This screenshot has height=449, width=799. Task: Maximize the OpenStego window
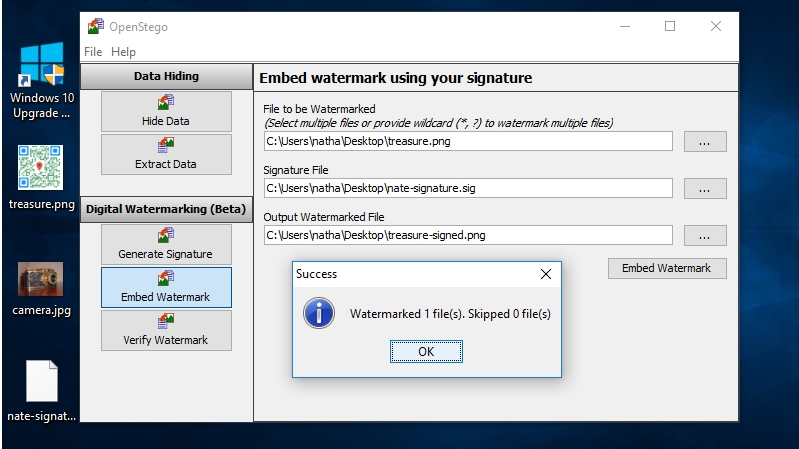click(x=670, y=27)
